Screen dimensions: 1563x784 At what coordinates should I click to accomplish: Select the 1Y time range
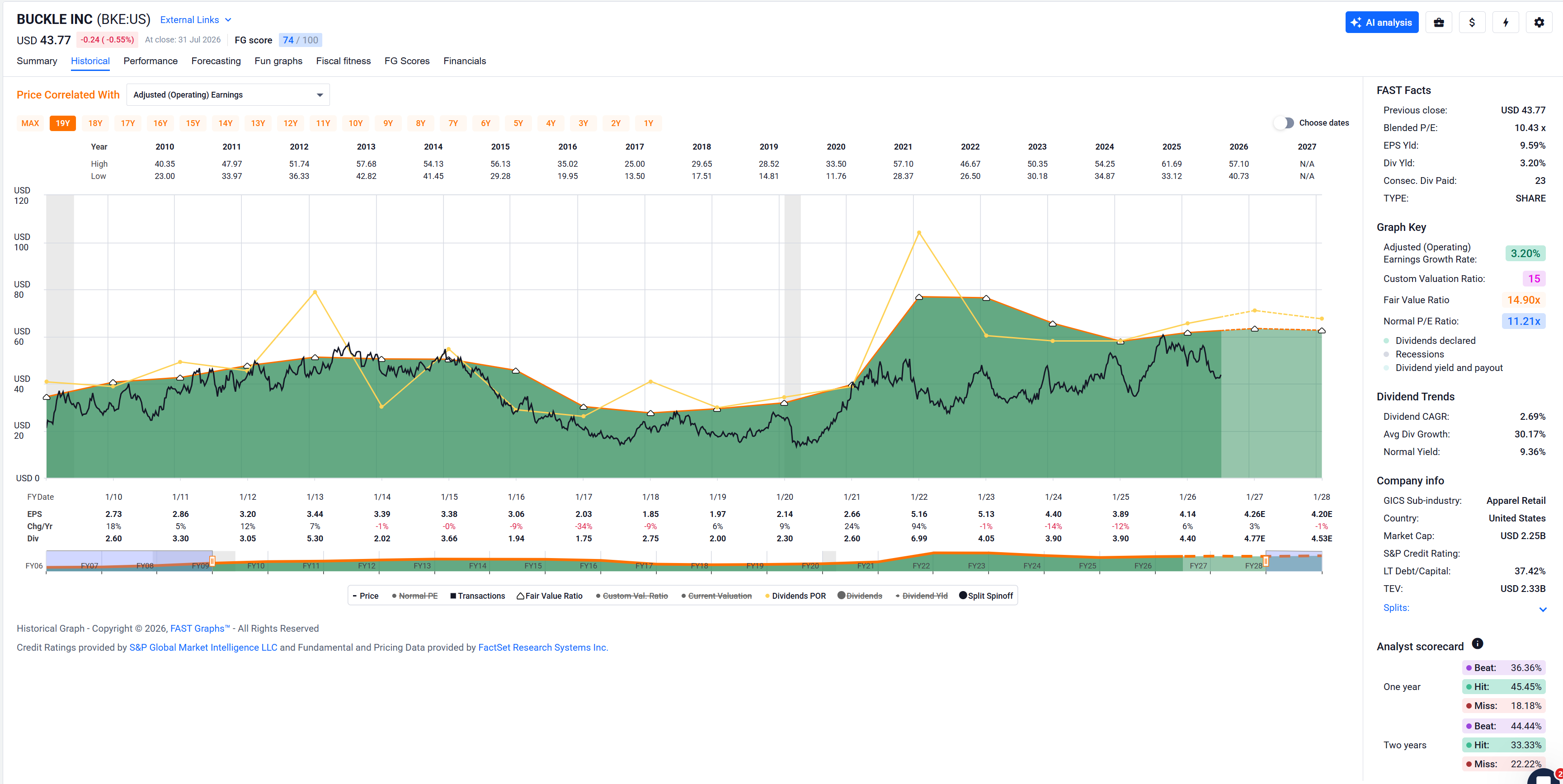(x=649, y=123)
